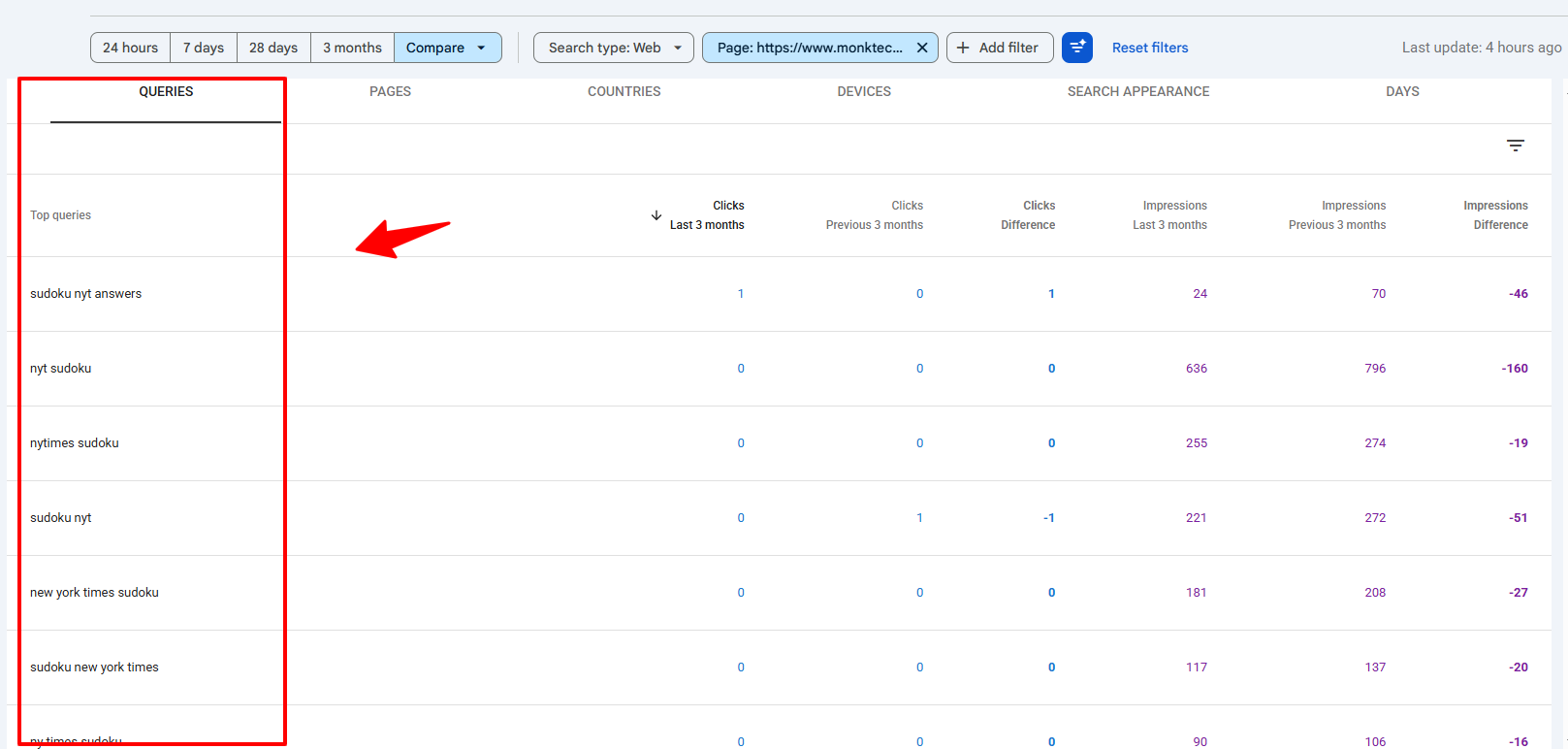Click impressions value 255 for nytimes sudoku
Image resolution: width=1568 pixels, height=749 pixels.
[x=1197, y=443]
